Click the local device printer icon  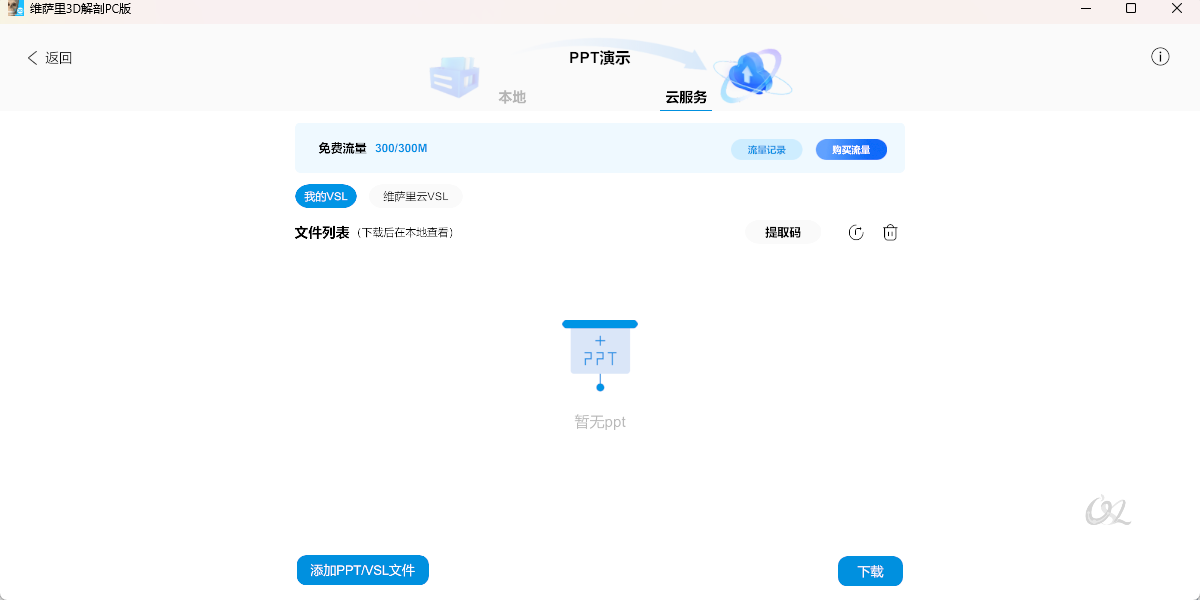coord(455,76)
